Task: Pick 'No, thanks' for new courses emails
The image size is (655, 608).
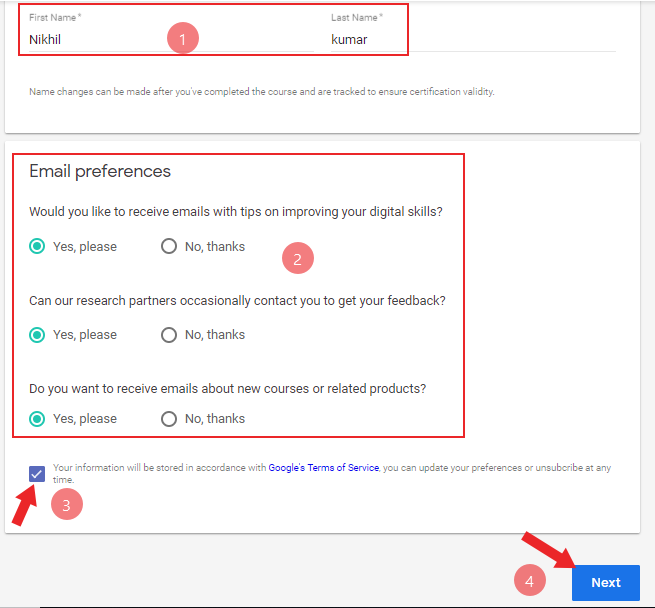Action: [x=169, y=419]
